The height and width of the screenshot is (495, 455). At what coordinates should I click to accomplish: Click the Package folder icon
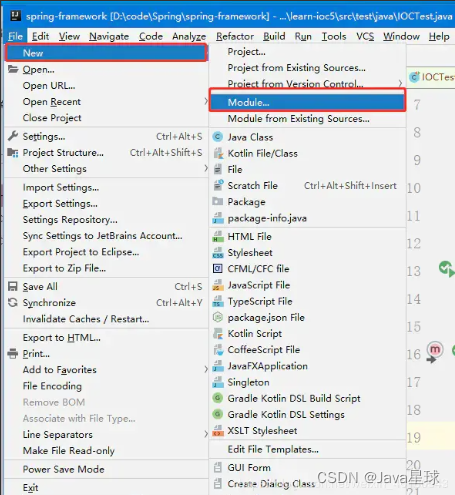218,201
